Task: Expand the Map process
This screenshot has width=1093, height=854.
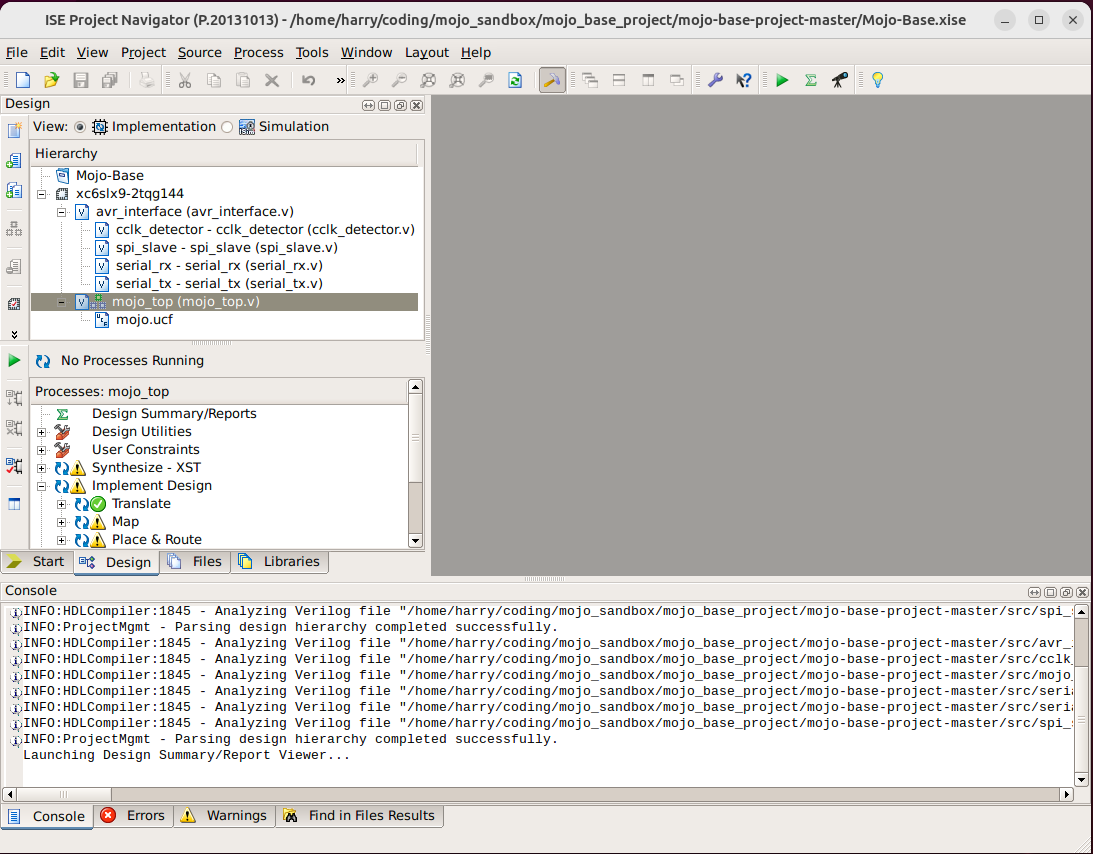Action: pyautogui.click(x=61, y=522)
